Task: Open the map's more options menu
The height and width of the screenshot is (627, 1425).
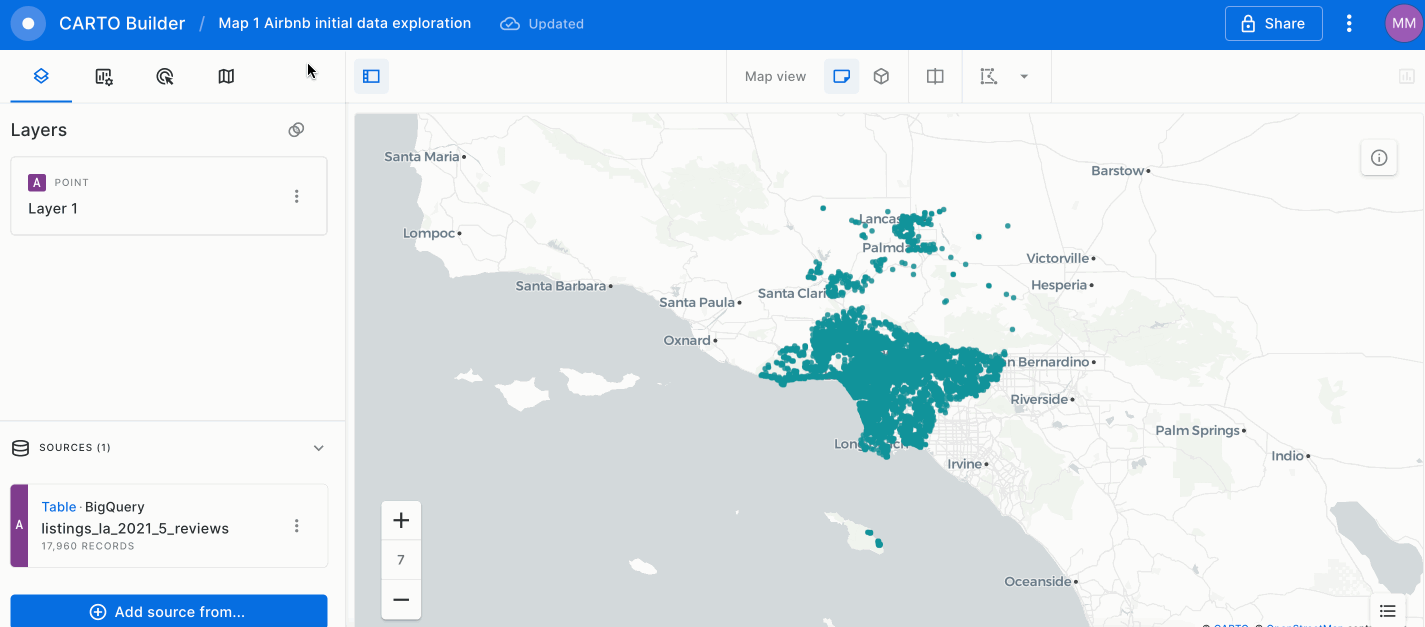Action: tap(1349, 23)
